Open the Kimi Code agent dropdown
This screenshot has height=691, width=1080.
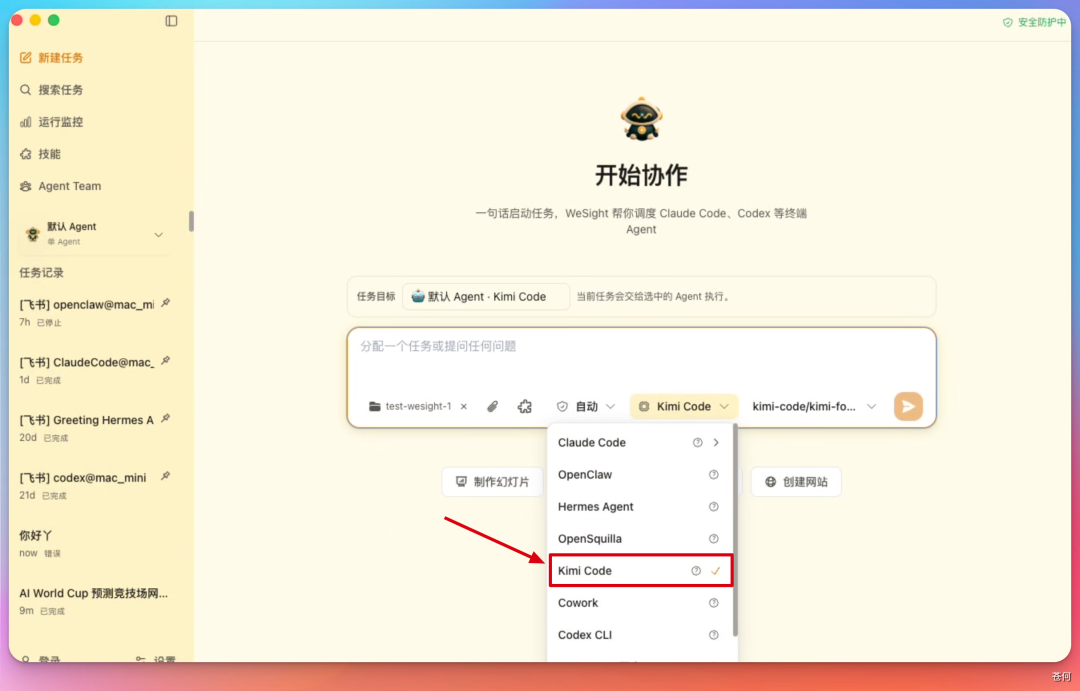coord(683,406)
